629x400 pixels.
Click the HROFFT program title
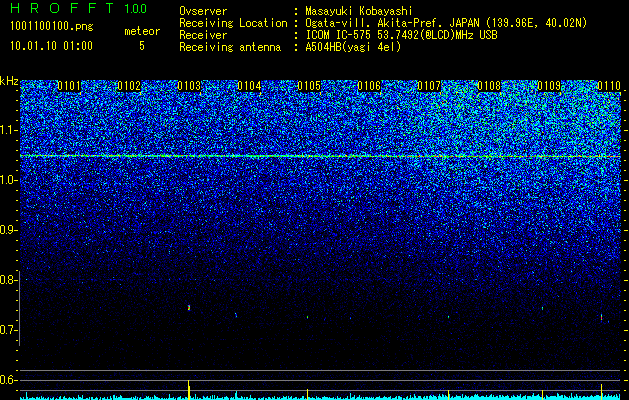click(62, 8)
